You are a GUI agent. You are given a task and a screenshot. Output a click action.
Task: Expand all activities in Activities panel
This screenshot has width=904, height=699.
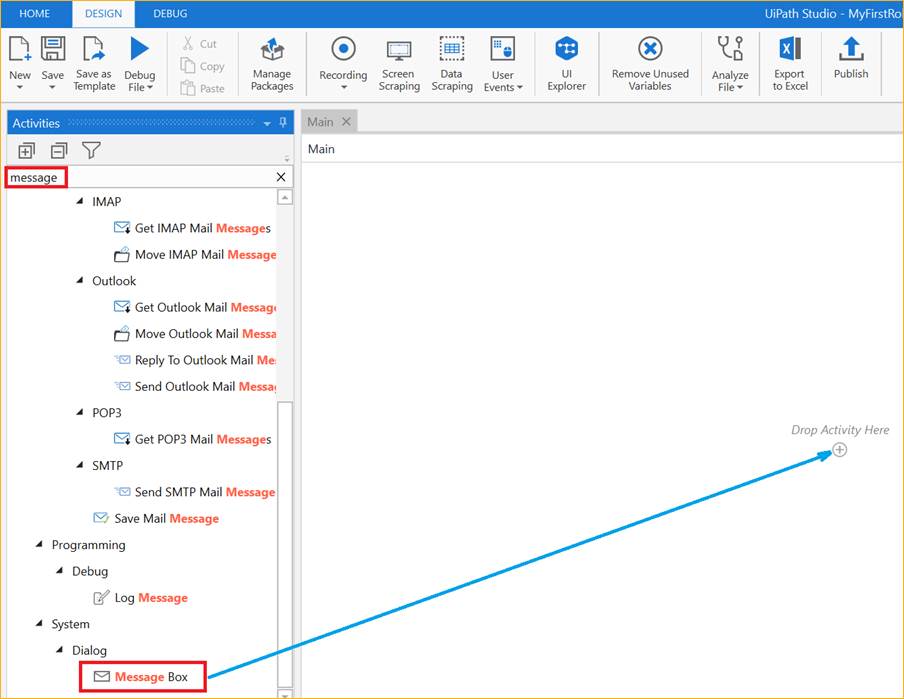(x=26, y=151)
